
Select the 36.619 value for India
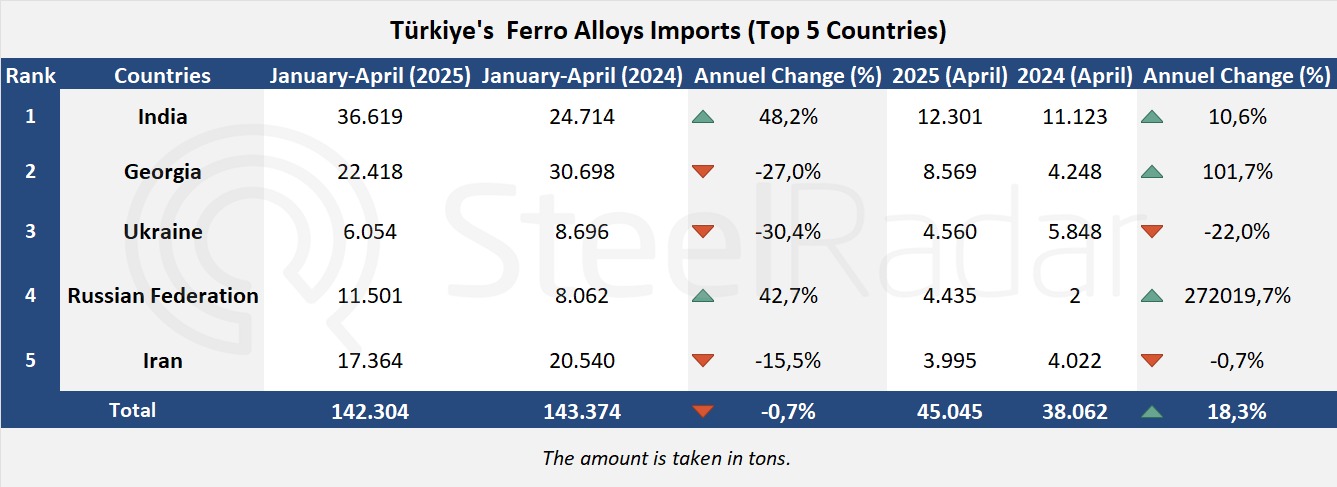click(x=370, y=117)
